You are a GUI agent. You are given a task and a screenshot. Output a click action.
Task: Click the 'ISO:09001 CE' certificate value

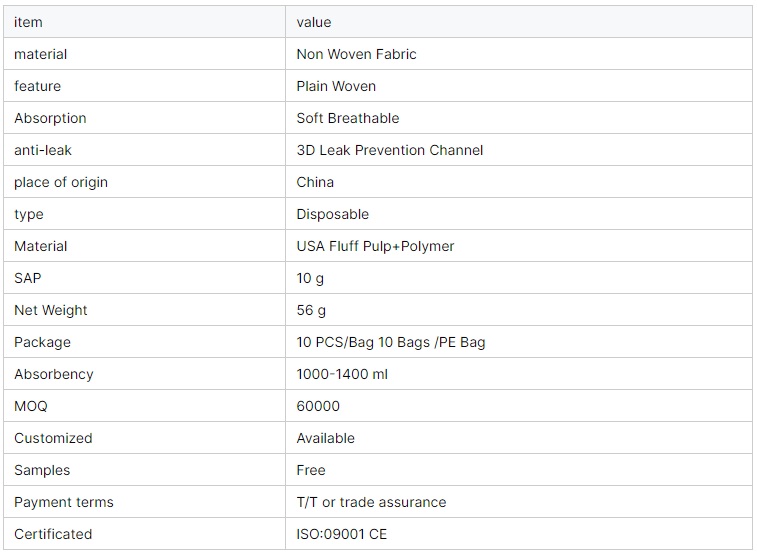click(341, 534)
